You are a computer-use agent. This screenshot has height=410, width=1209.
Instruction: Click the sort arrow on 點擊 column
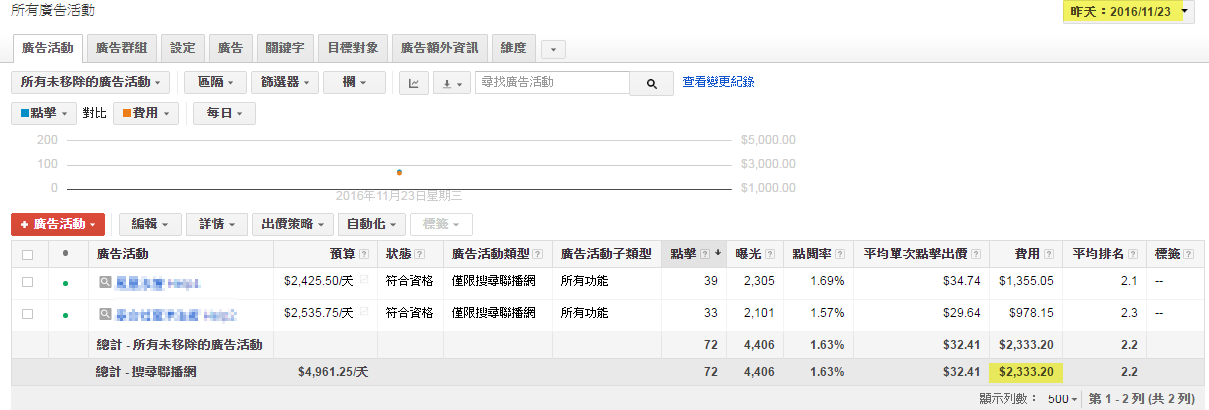[718, 254]
